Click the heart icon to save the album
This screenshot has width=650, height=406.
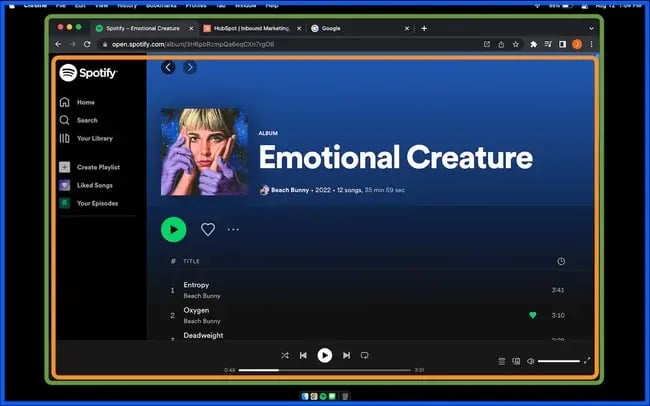(208, 229)
